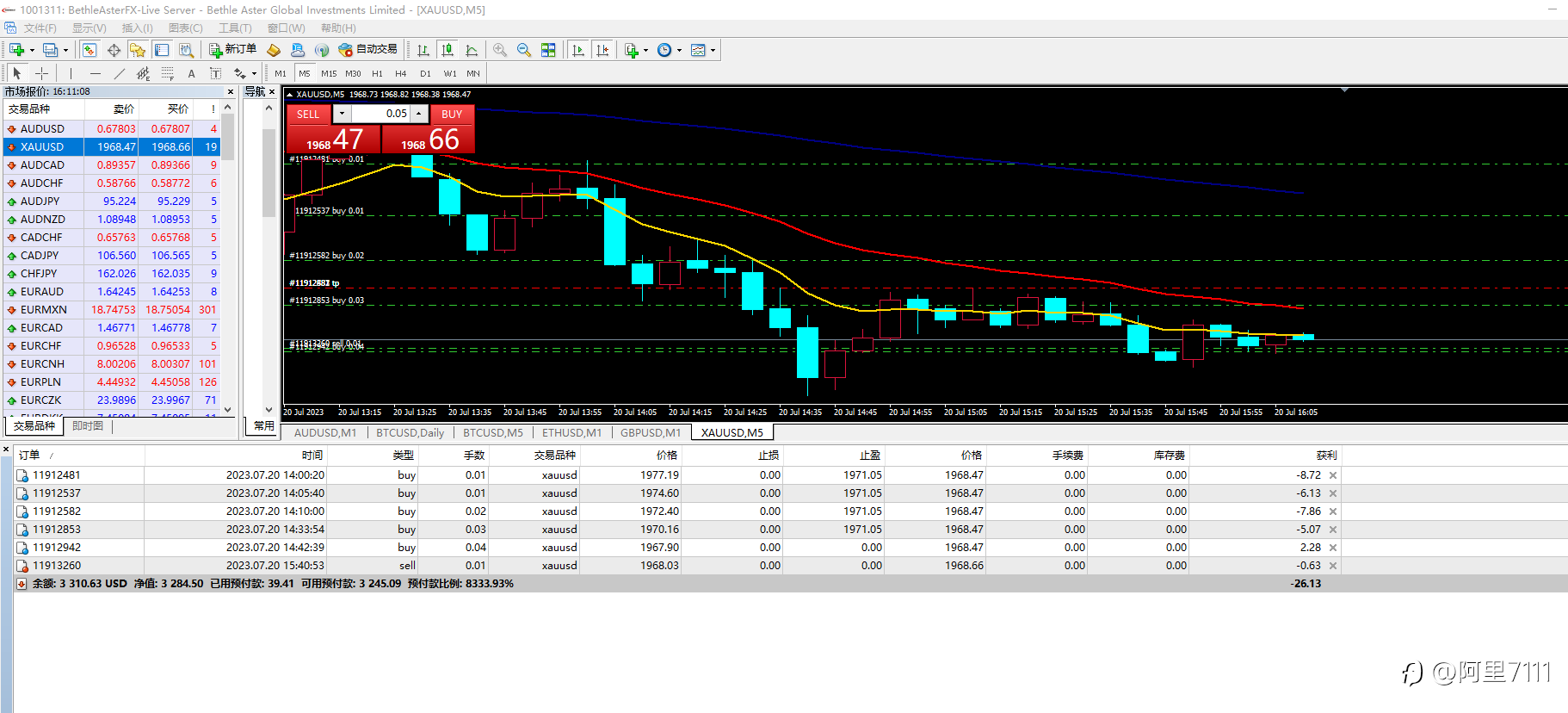
Task: Select the Crosshair cursor tool
Action: click(x=41, y=73)
